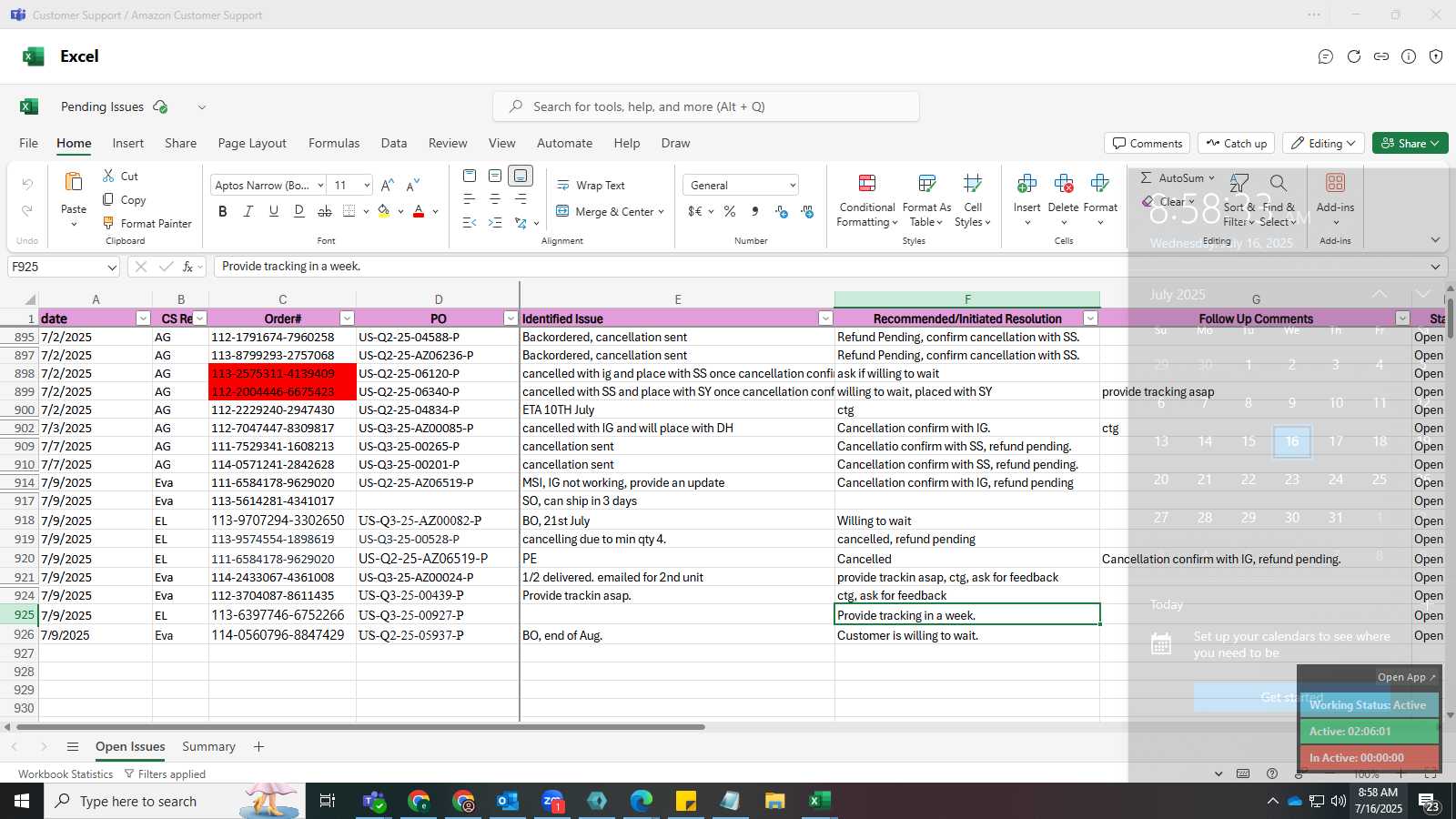
Task: Add a new sheet with plus icon
Action: (x=258, y=746)
